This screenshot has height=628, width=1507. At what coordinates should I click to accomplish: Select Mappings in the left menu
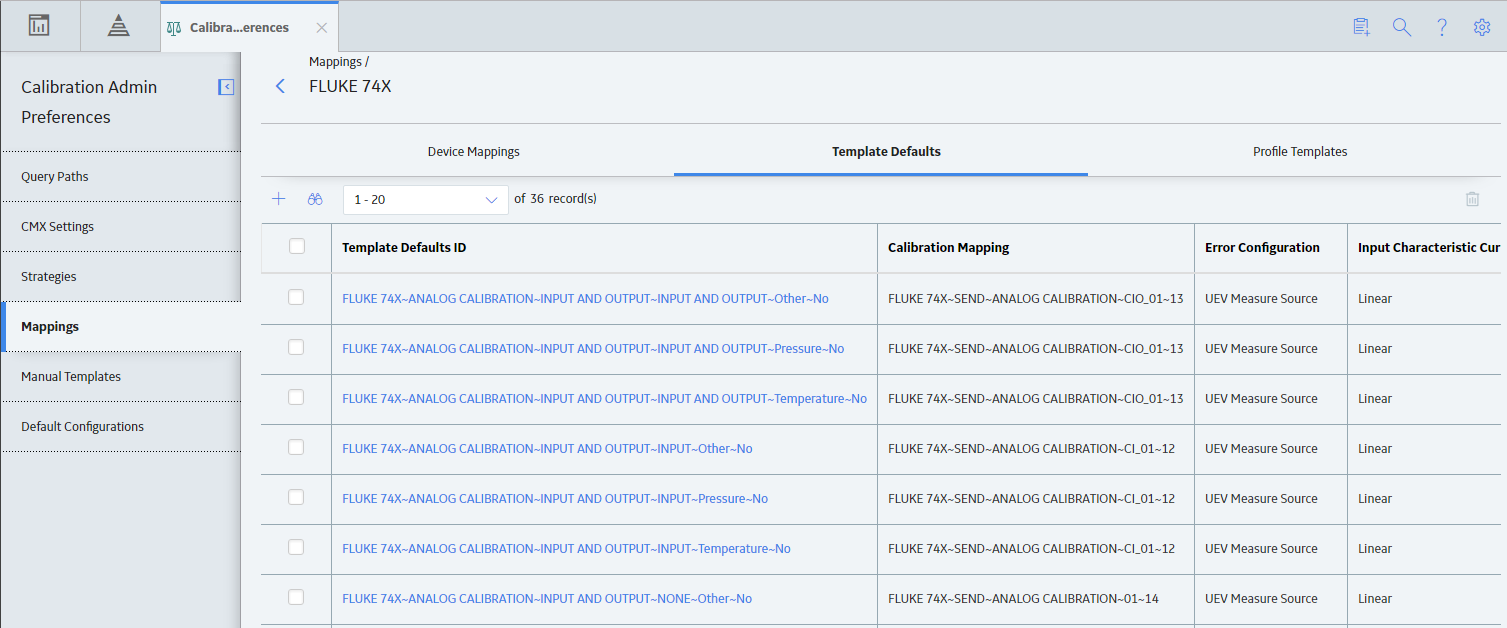click(120, 327)
